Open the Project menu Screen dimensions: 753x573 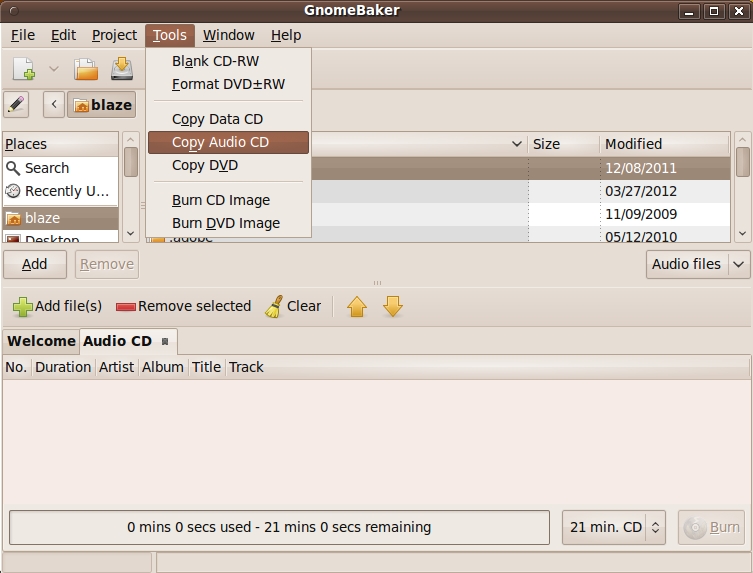click(x=114, y=35)
